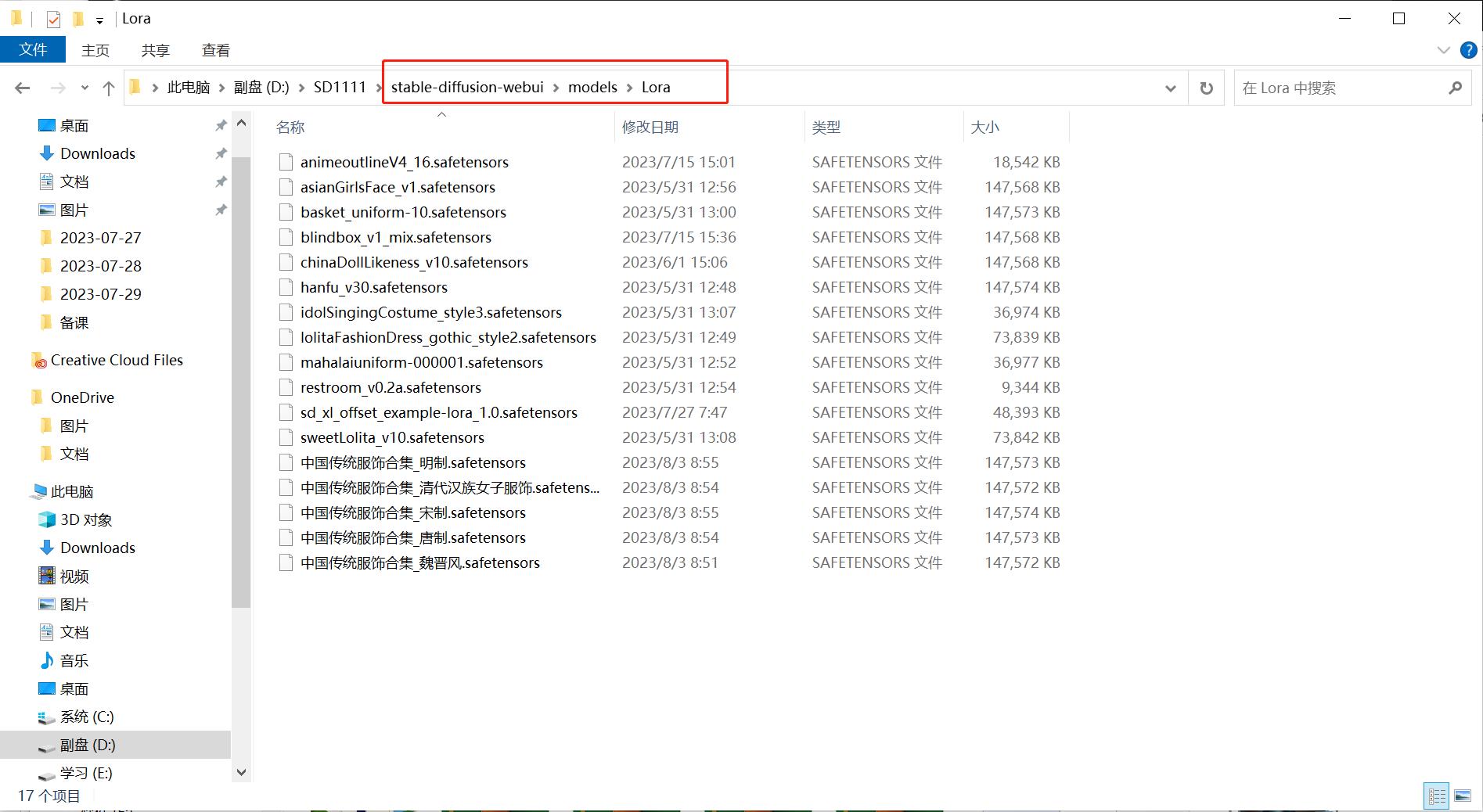
Task: Select 中国传统服饰合集_唐制.safetensors file
Action: pos(413,537)
